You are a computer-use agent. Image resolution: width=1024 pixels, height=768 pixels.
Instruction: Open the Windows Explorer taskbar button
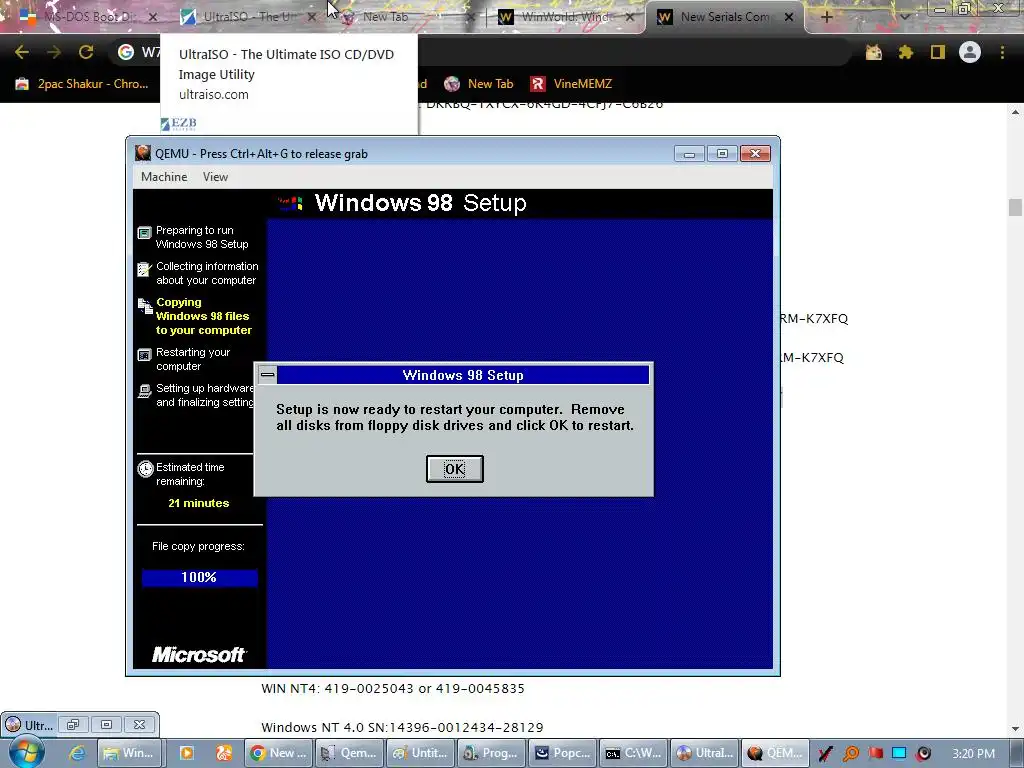[x=129, y=753]
